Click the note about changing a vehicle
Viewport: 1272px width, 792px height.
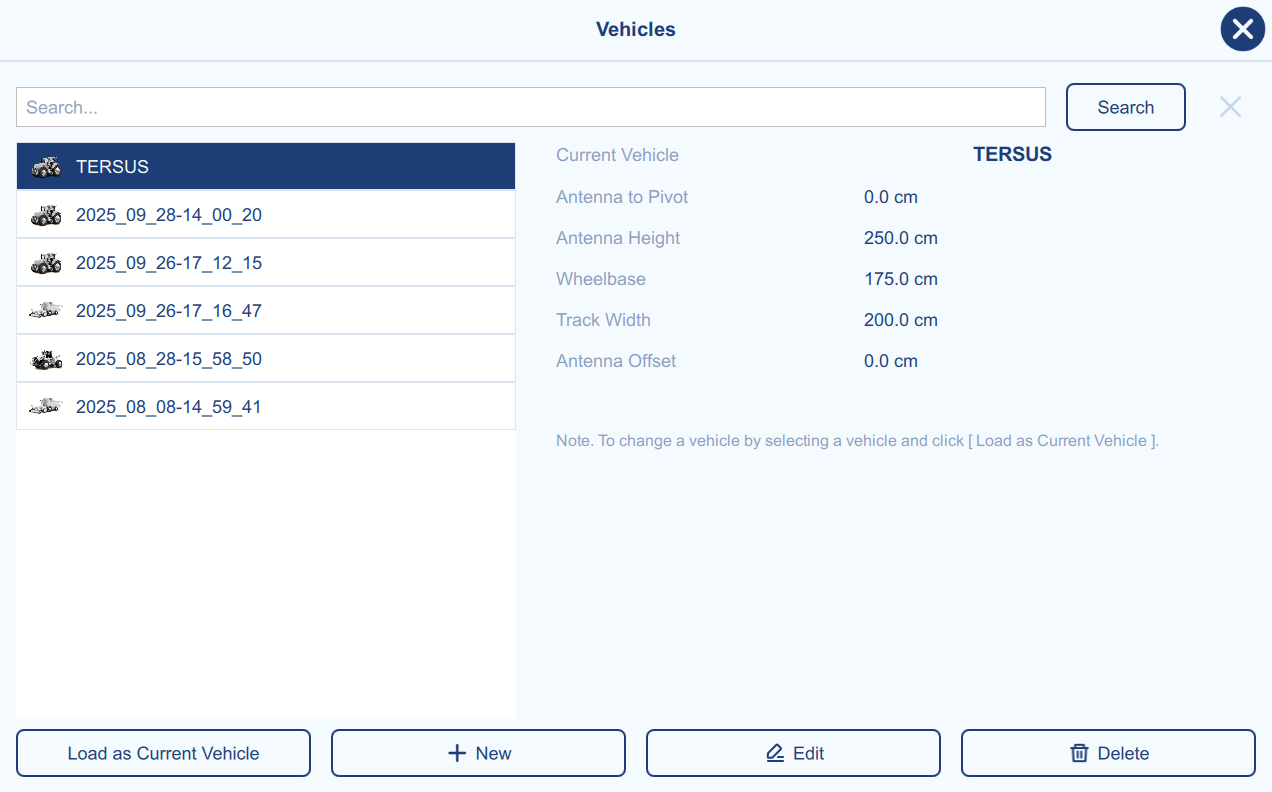coord(857,440)
